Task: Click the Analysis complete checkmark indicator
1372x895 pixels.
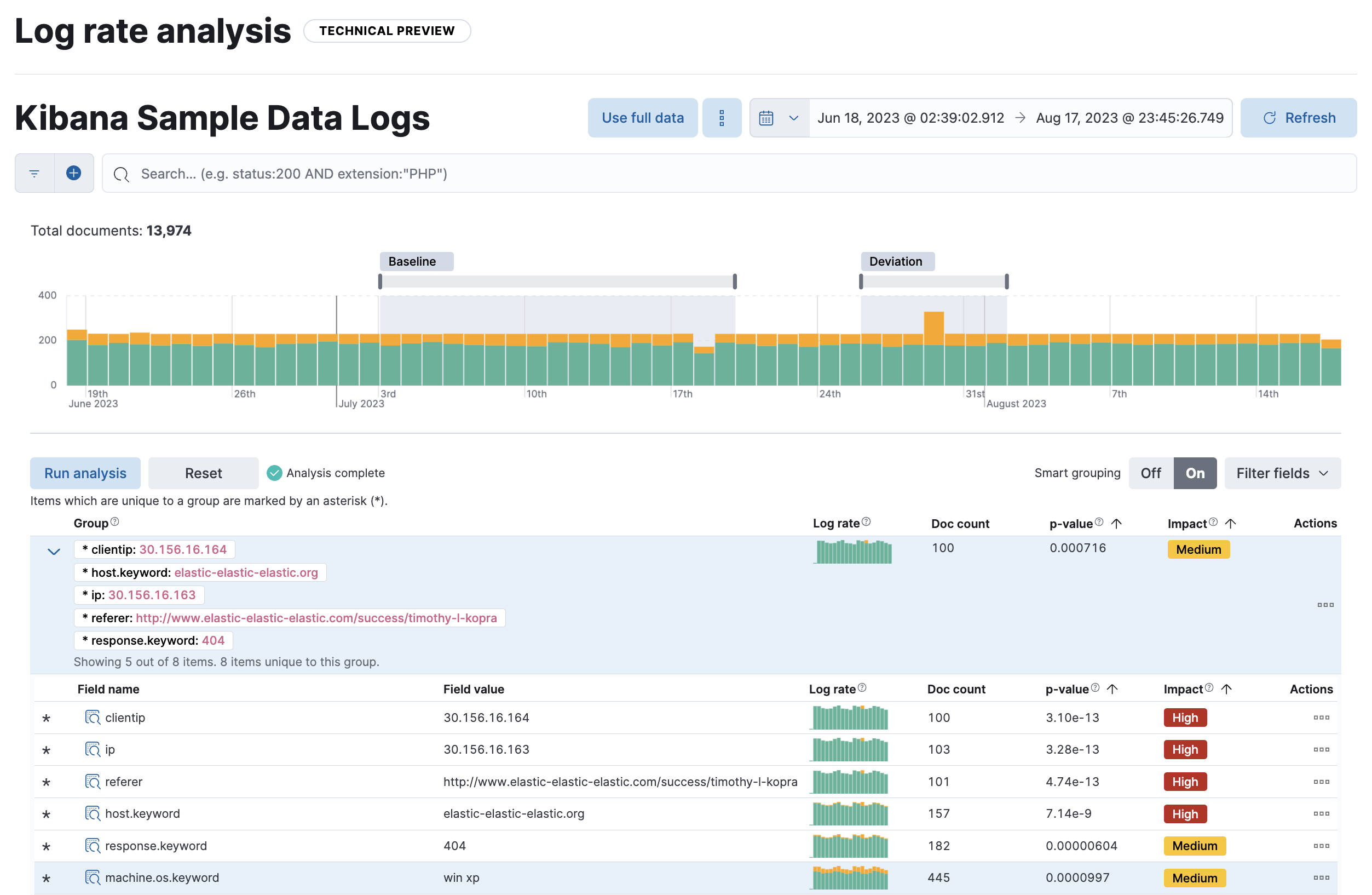Action: 275,473
